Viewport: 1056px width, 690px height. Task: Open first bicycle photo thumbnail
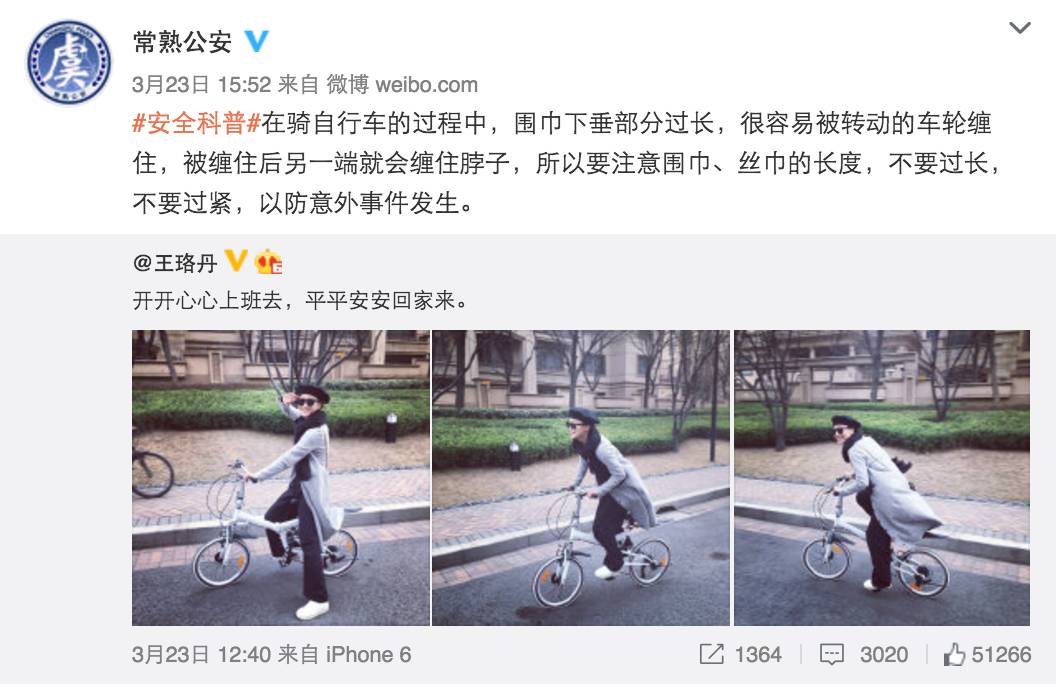(281, 477)
